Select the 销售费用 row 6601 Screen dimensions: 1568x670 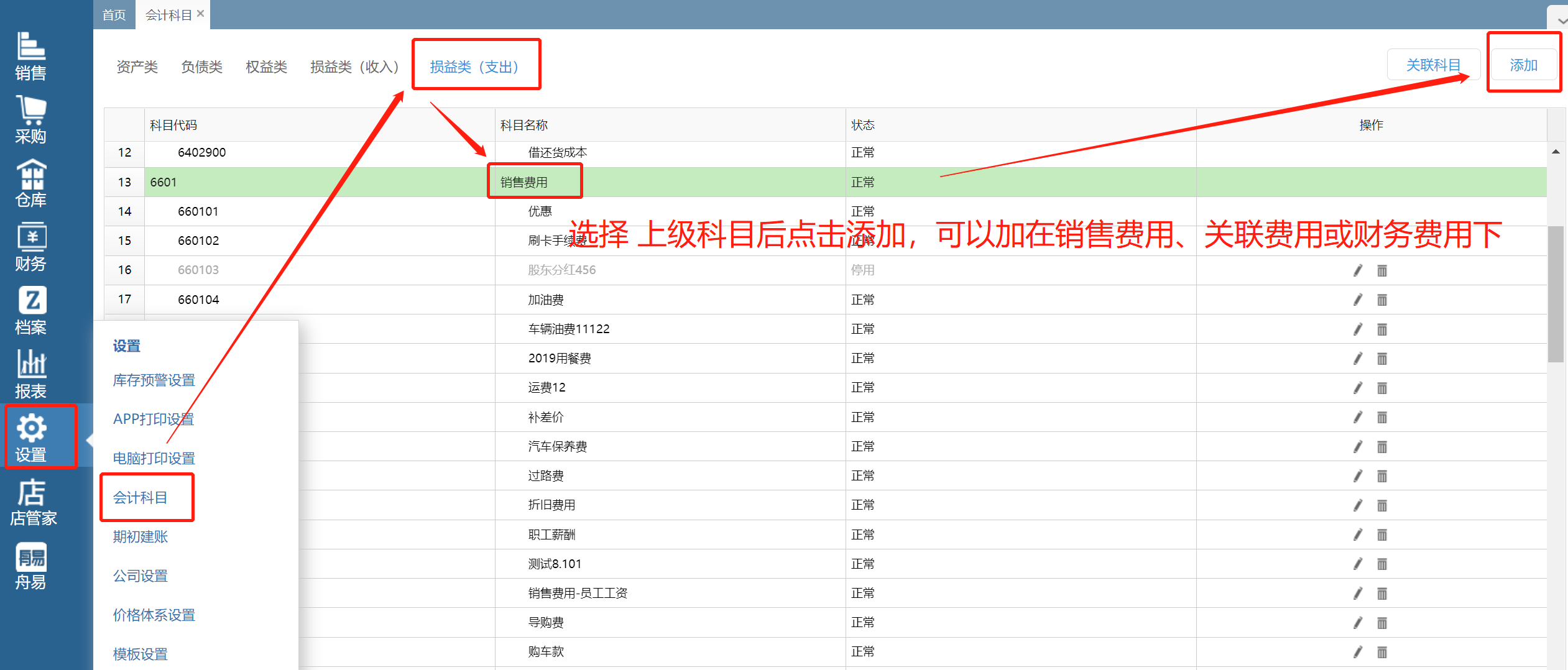coord(524,182)
